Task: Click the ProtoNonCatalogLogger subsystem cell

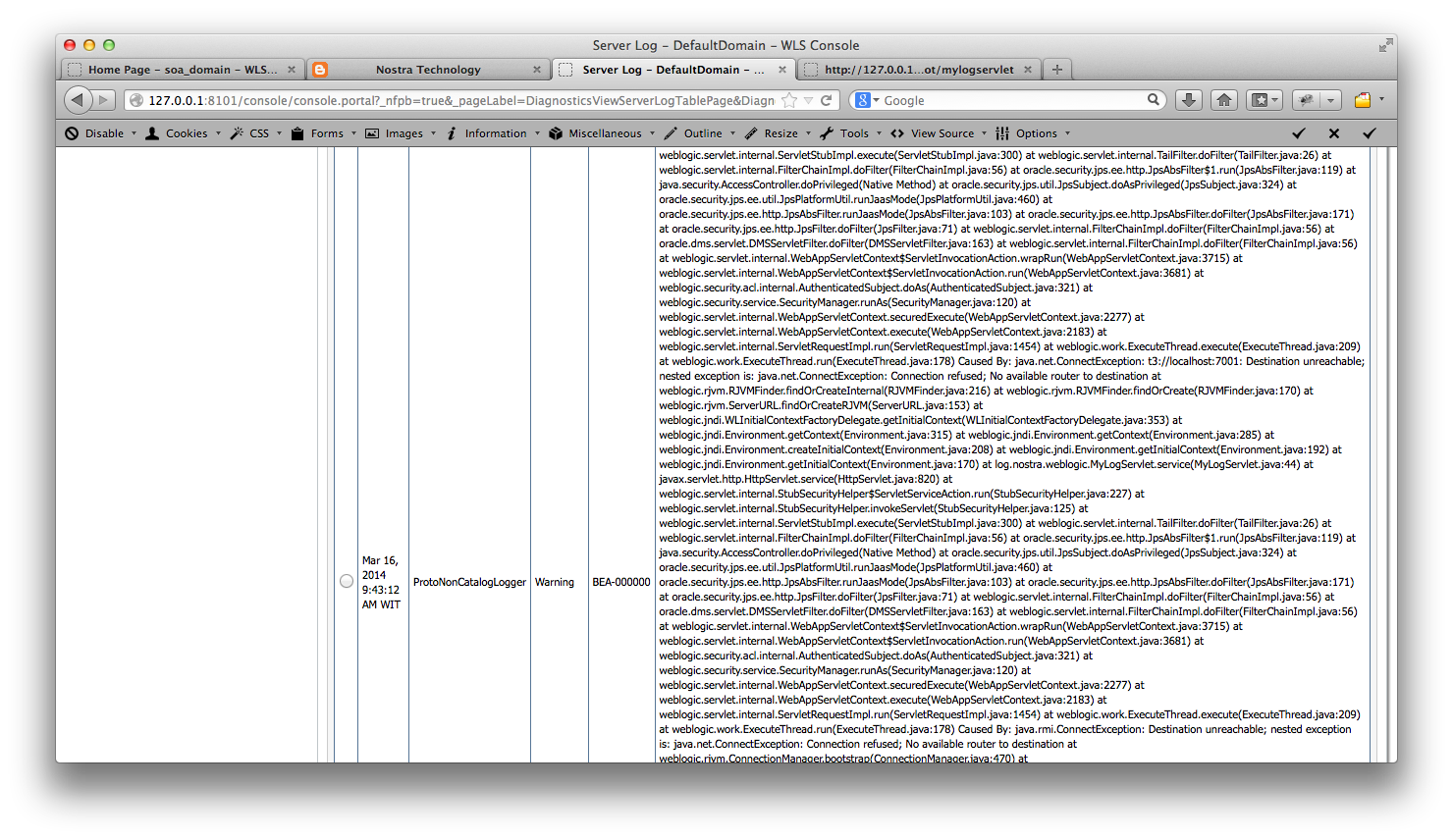Action: [469, 582]
